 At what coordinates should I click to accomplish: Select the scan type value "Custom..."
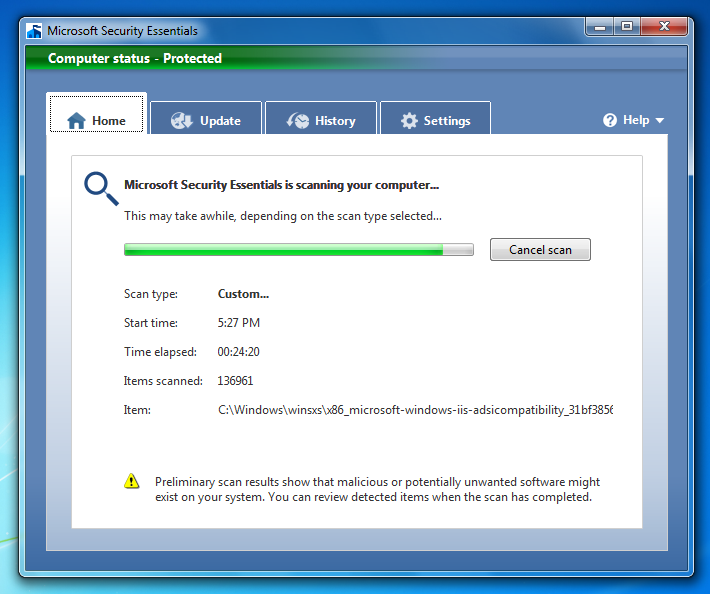pos(243,294)
